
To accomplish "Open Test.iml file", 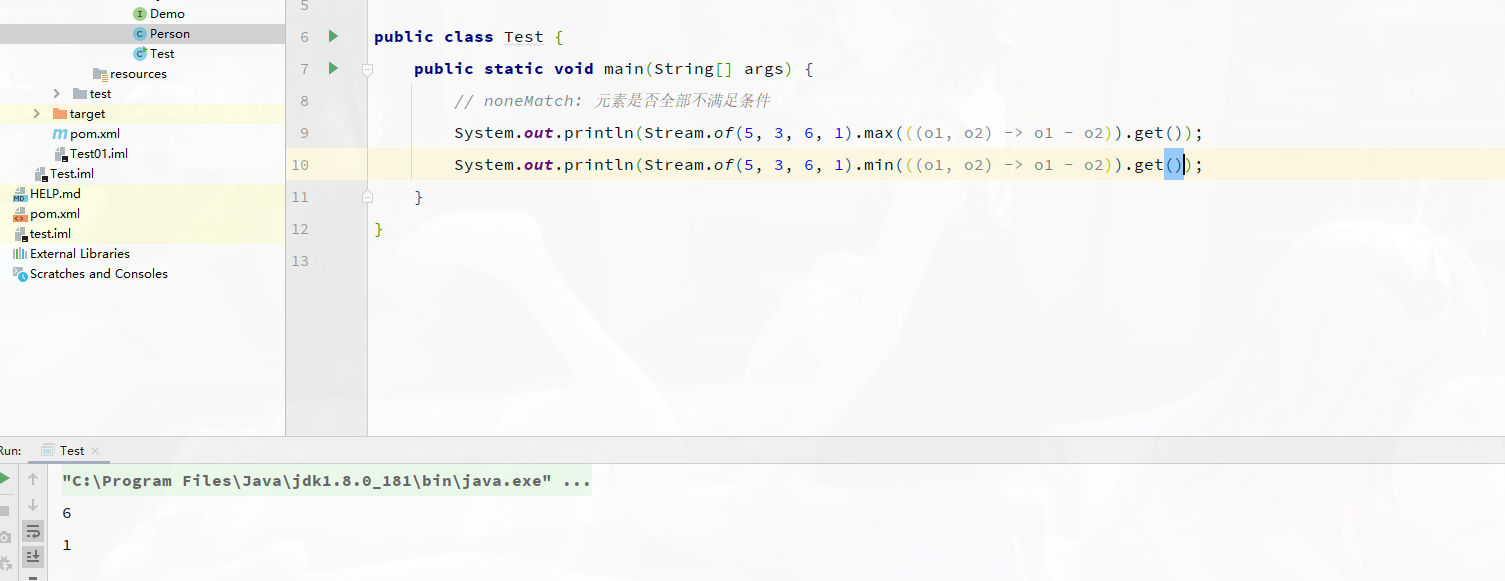I will click(72, 173).
